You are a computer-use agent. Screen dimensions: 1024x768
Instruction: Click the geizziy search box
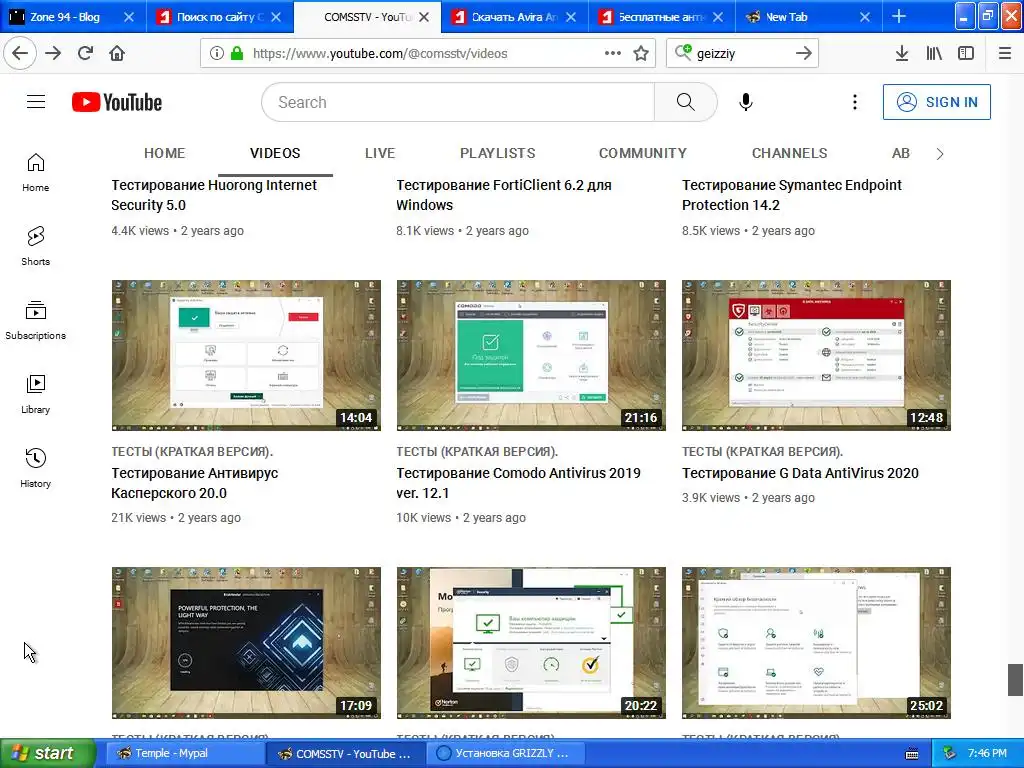point(741,54)
